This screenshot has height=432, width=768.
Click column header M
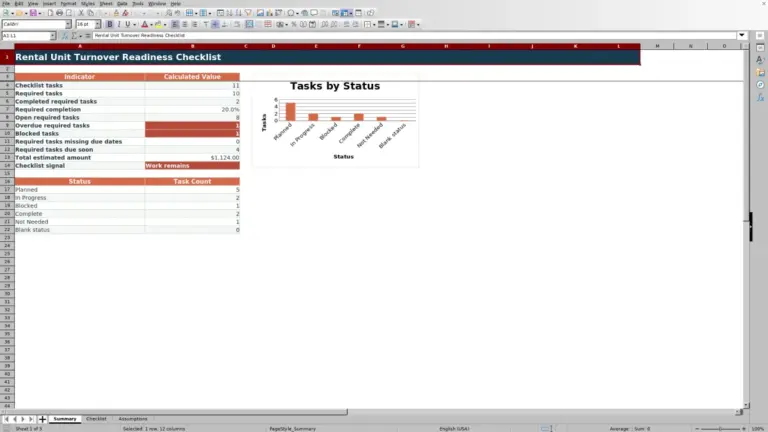tap(657, 46)
